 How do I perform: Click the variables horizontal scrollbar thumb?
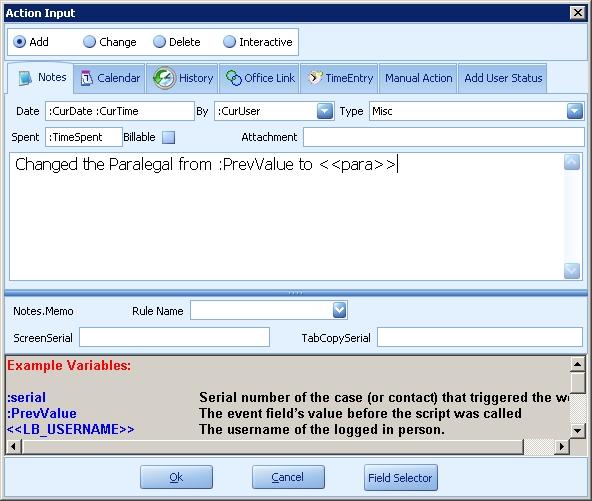(x=273, y=447)
